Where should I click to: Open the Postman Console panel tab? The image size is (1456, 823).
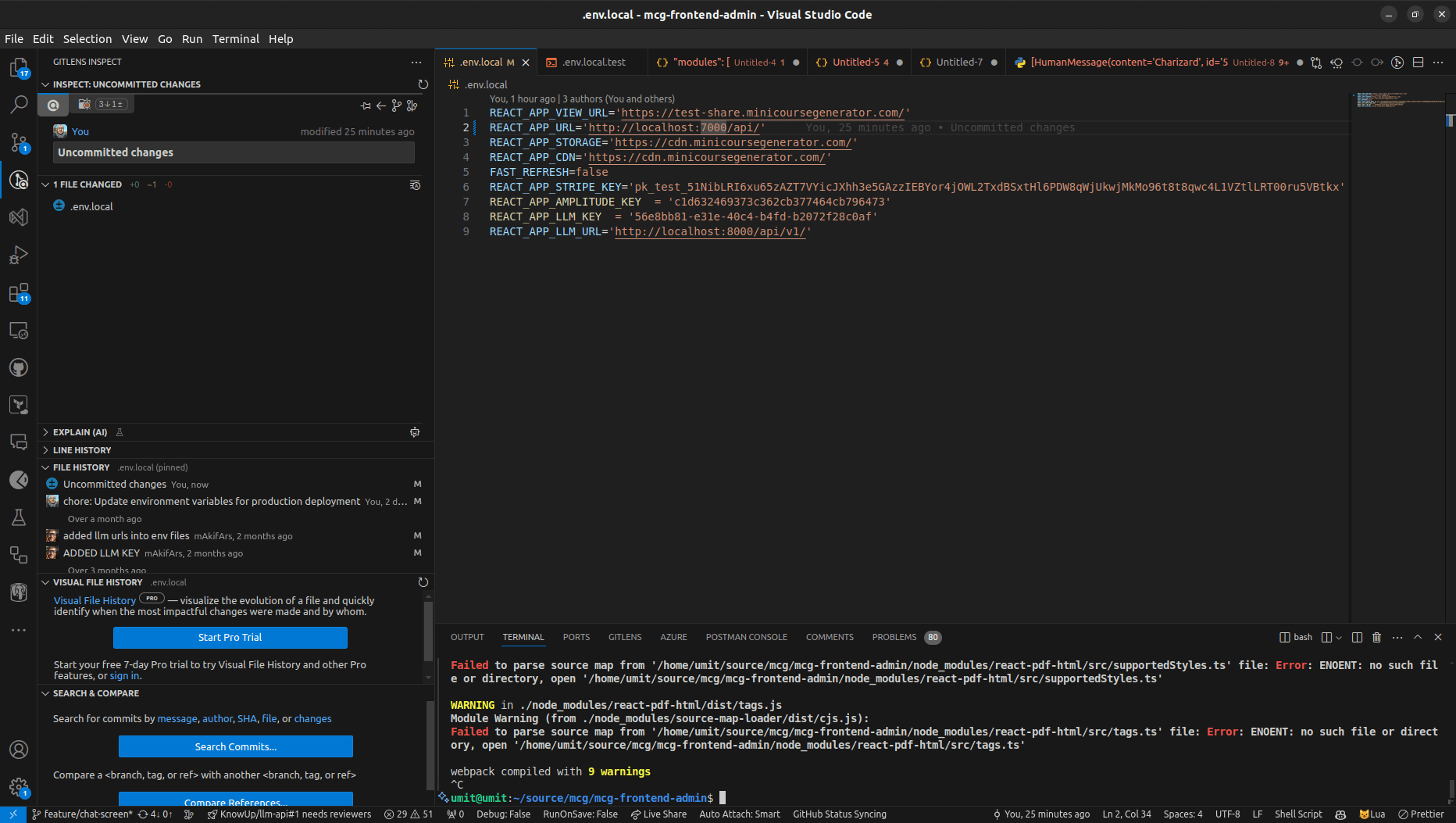click(x=746, y=637)
